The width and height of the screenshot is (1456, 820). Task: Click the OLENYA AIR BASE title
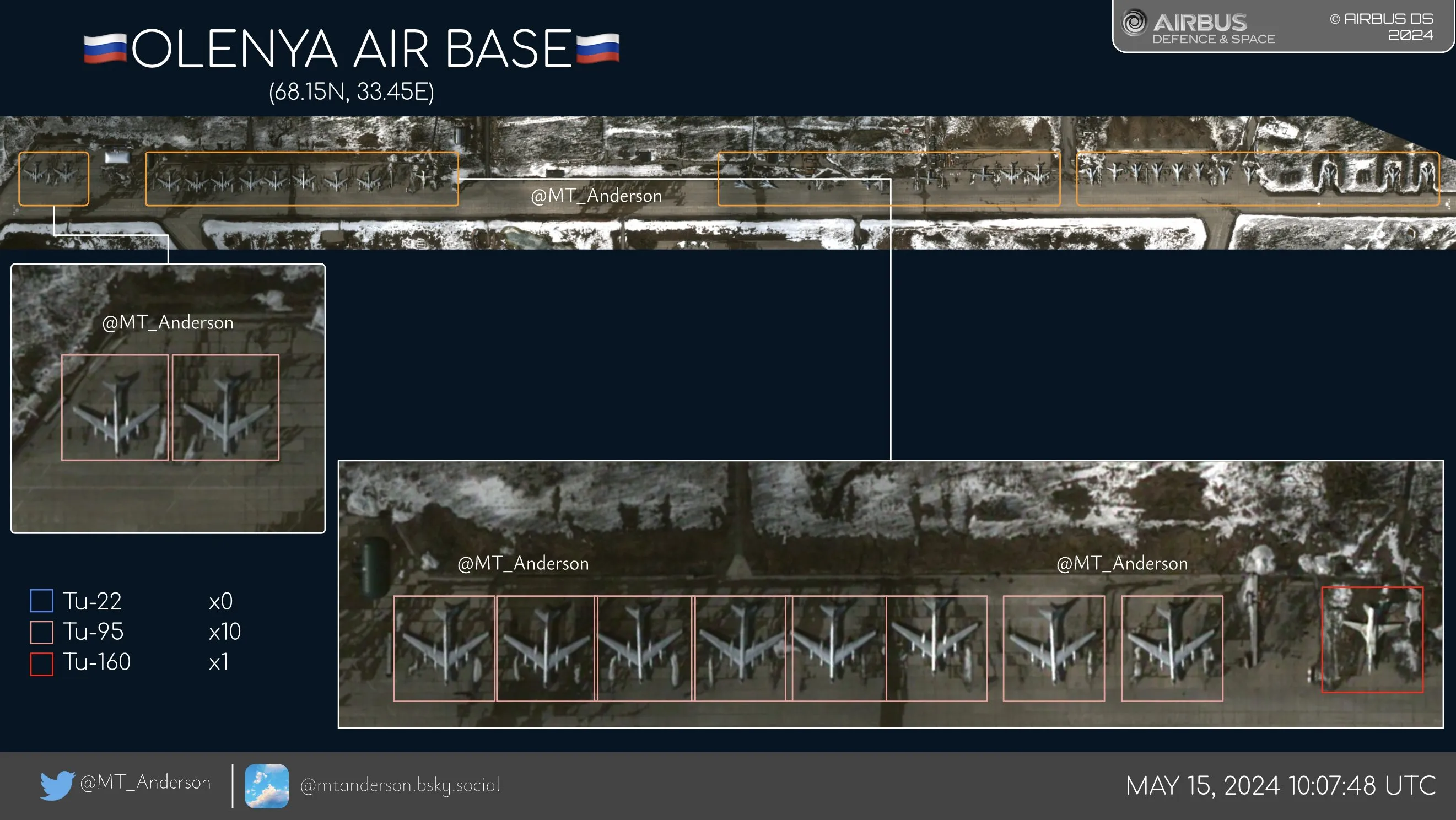[352, 50]
